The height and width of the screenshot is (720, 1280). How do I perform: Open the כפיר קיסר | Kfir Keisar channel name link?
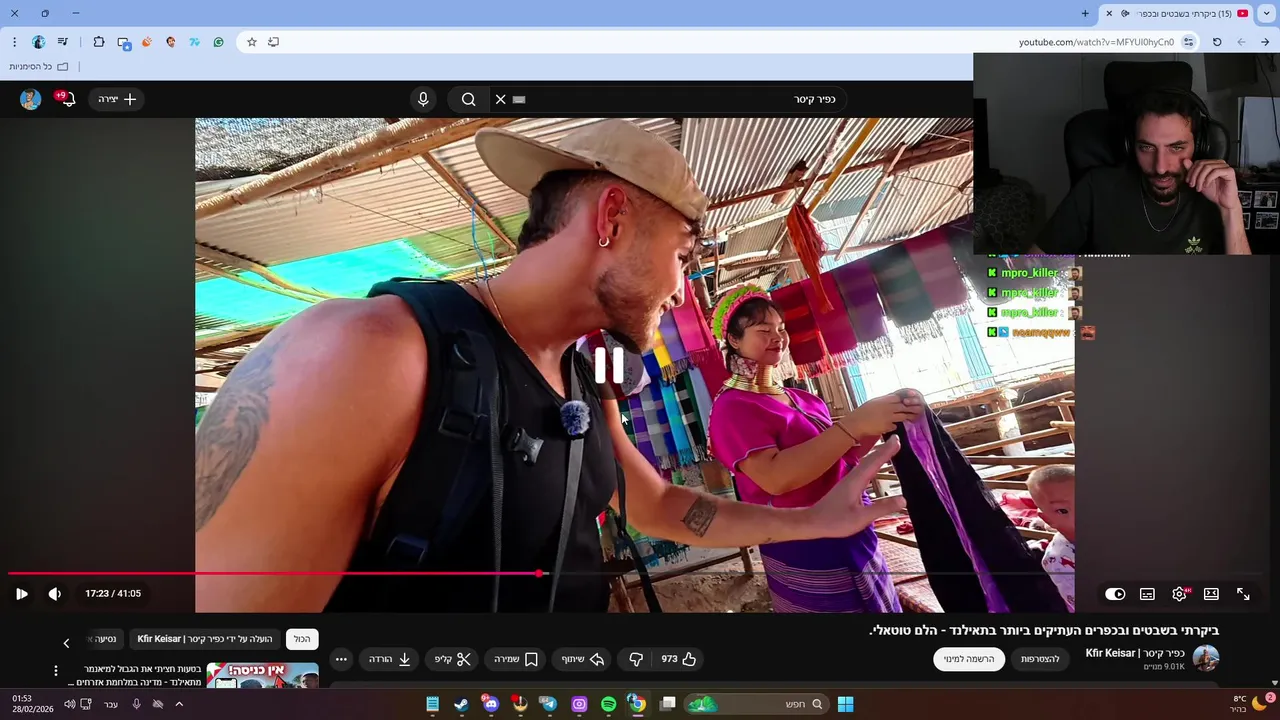tap(1135, 653)
